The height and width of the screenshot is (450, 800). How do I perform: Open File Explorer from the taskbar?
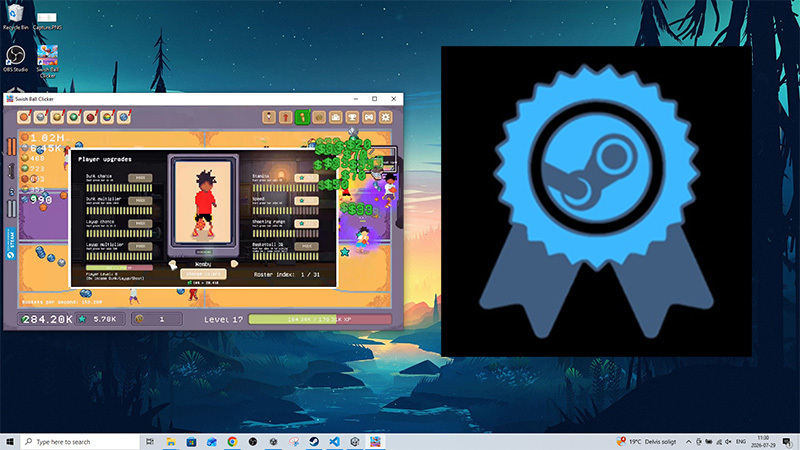pos(170,442)
